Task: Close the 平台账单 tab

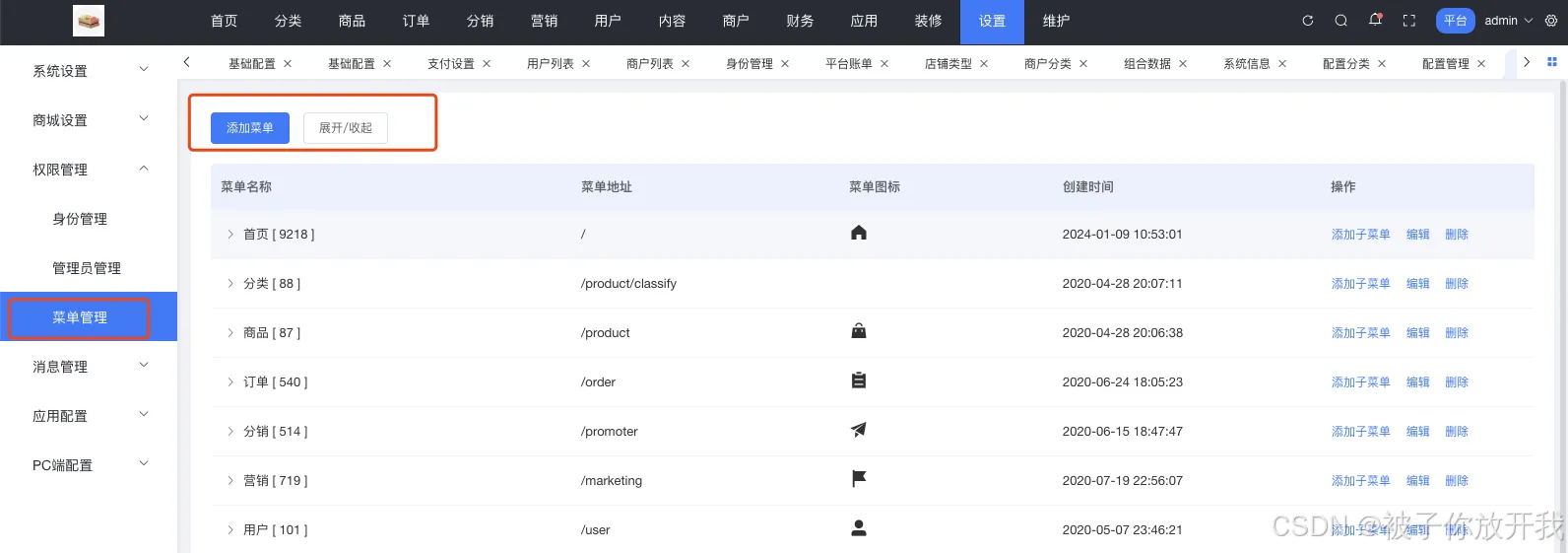Action: click(884, 64)
